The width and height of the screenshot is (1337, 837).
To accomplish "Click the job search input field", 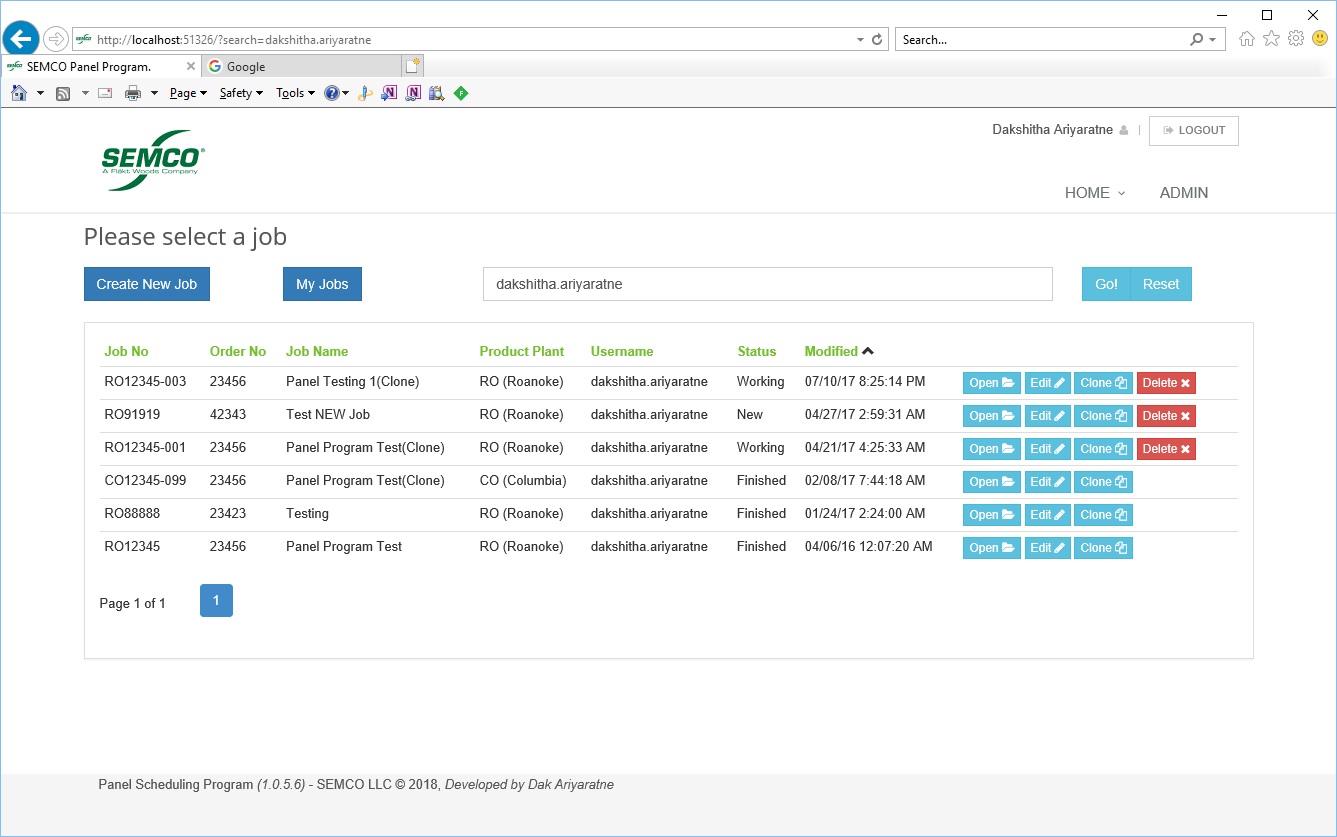I will [x=767, y=284].
